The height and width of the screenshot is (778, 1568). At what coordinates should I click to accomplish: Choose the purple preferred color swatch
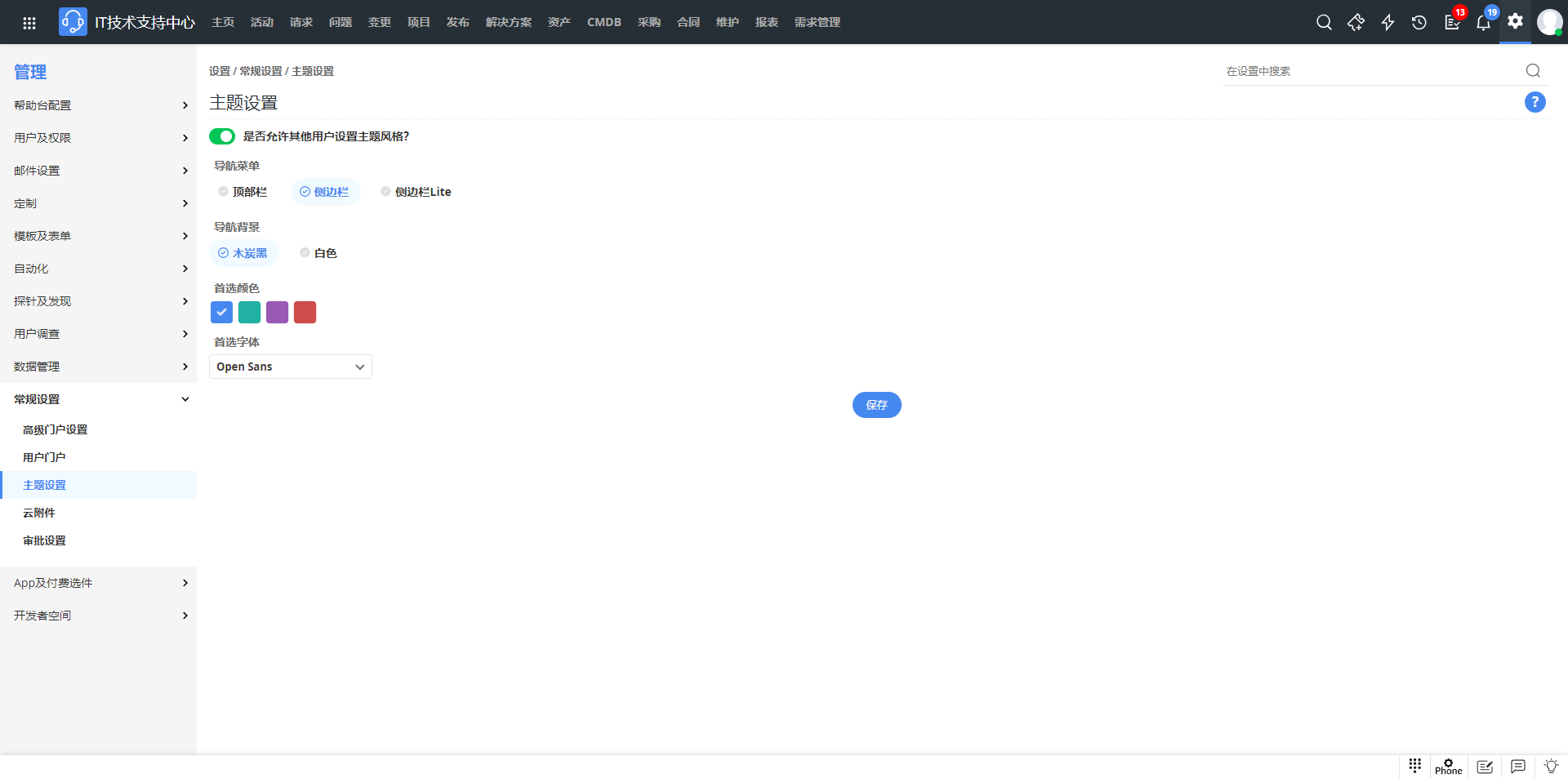coord(277,313)
